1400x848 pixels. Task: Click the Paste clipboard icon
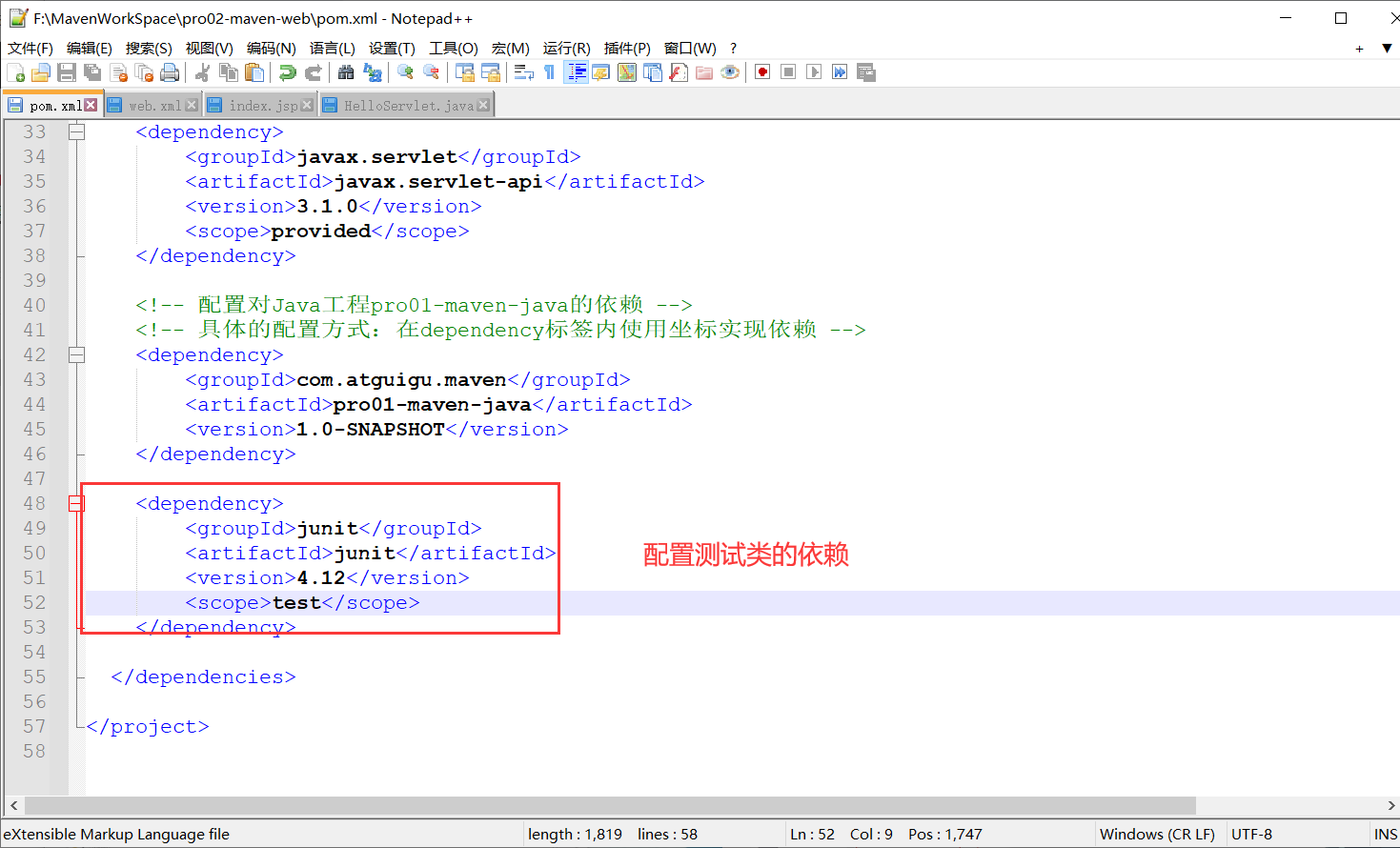[x=254, y=72]
